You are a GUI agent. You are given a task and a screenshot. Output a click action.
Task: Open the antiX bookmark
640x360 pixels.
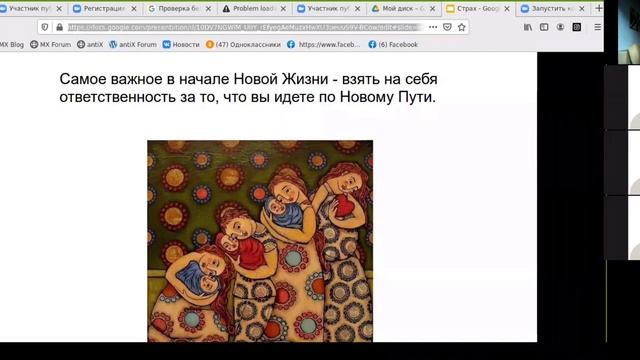coord(90,44)
